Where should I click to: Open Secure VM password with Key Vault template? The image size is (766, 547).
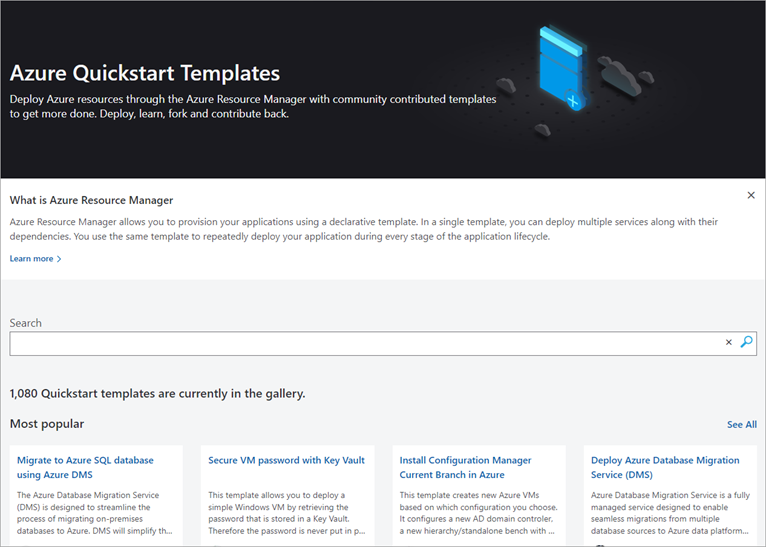click(286, 460)
